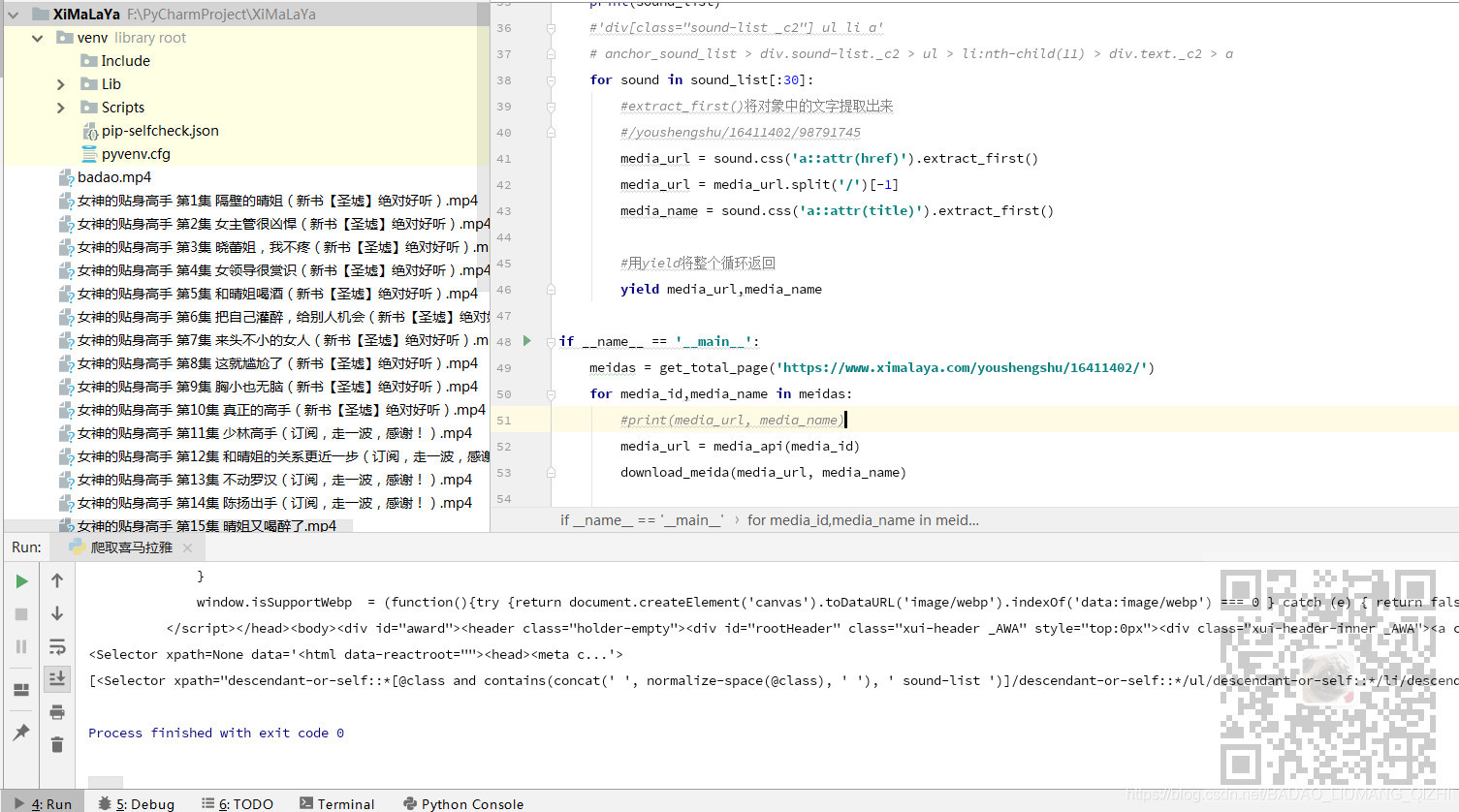Image resolution: width=1459 pixels, height=812 pixels.
Task: Select 第2集 女主管很凶悍 mp4 file
Action: pos(284,224)
